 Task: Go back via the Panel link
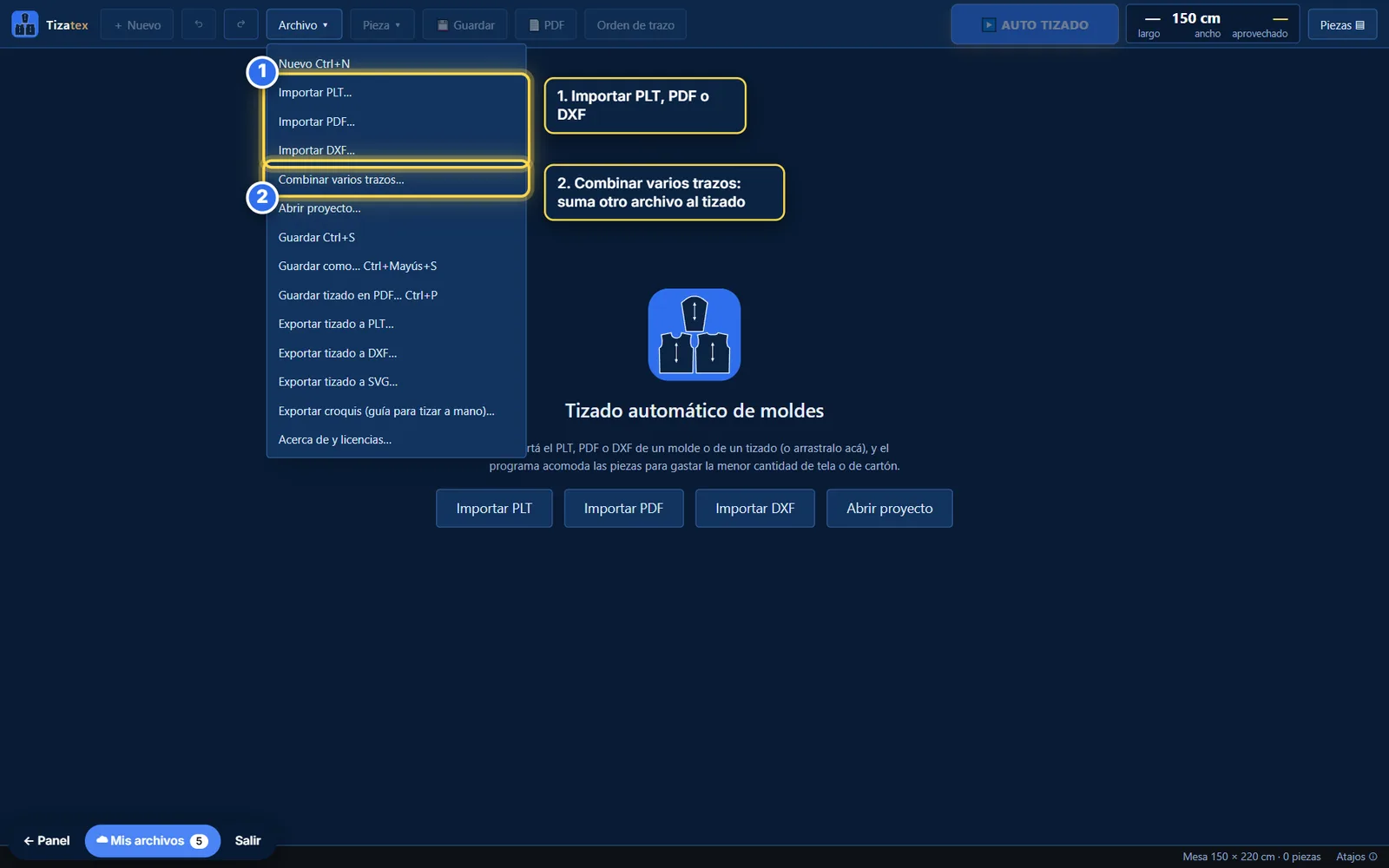(47, 840)
